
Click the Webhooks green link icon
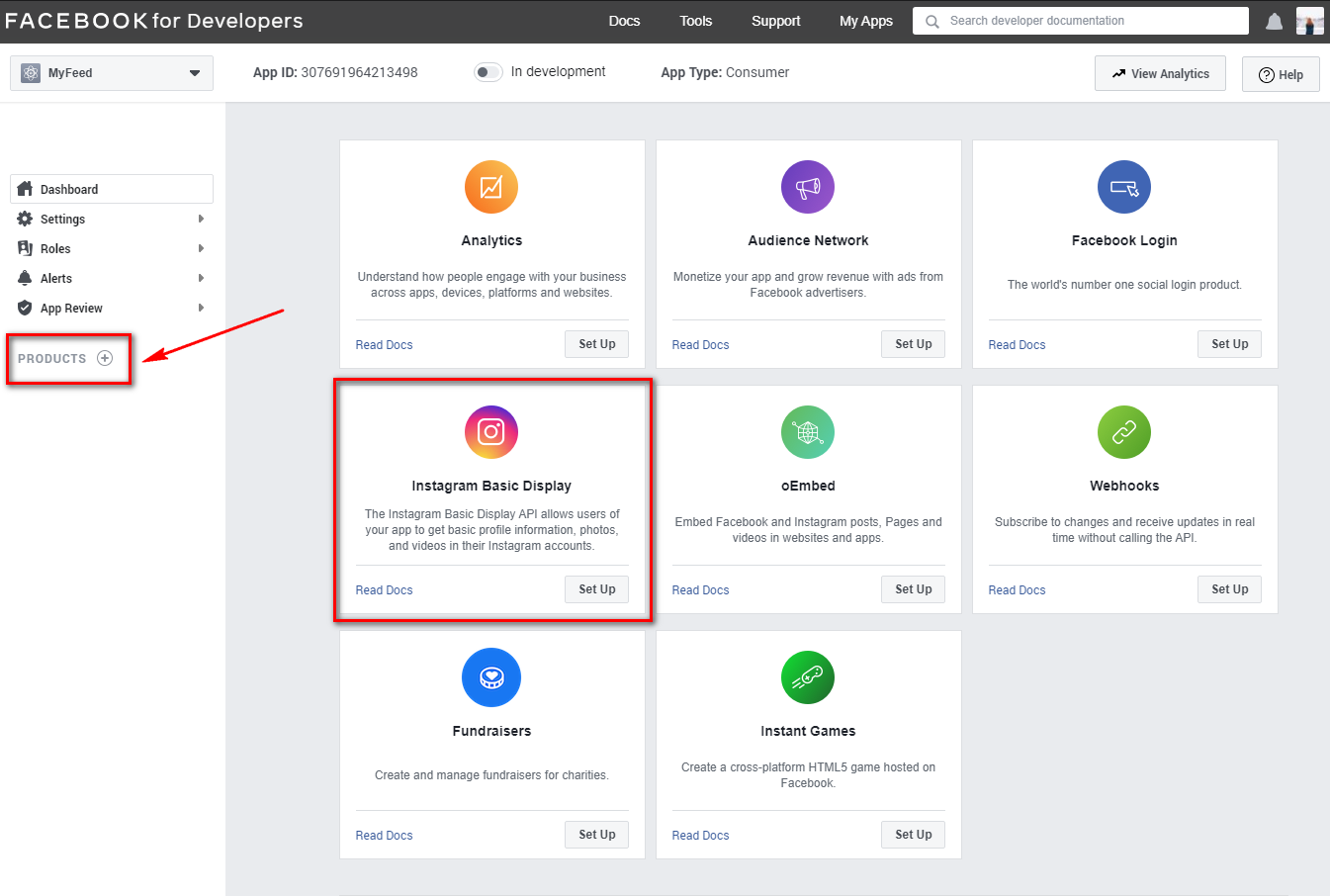[x=1124, y=432]
